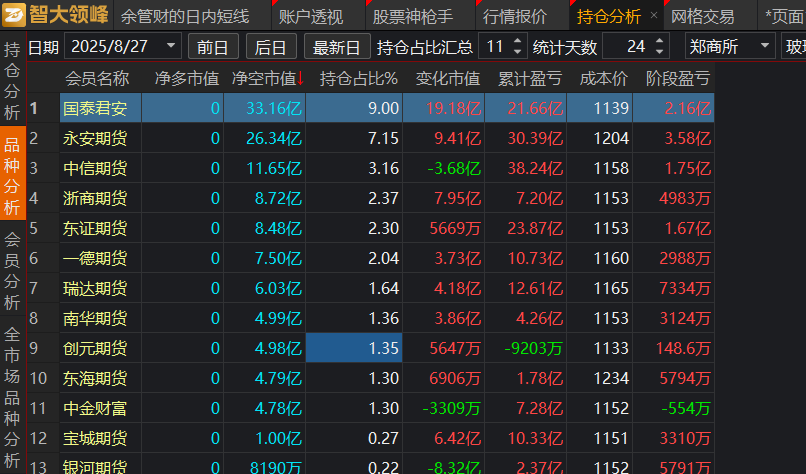This screenshot has height=474, width=806.
Task: Click the 26.34亿 净空市值 cell
Action: [x=265, y=138]
